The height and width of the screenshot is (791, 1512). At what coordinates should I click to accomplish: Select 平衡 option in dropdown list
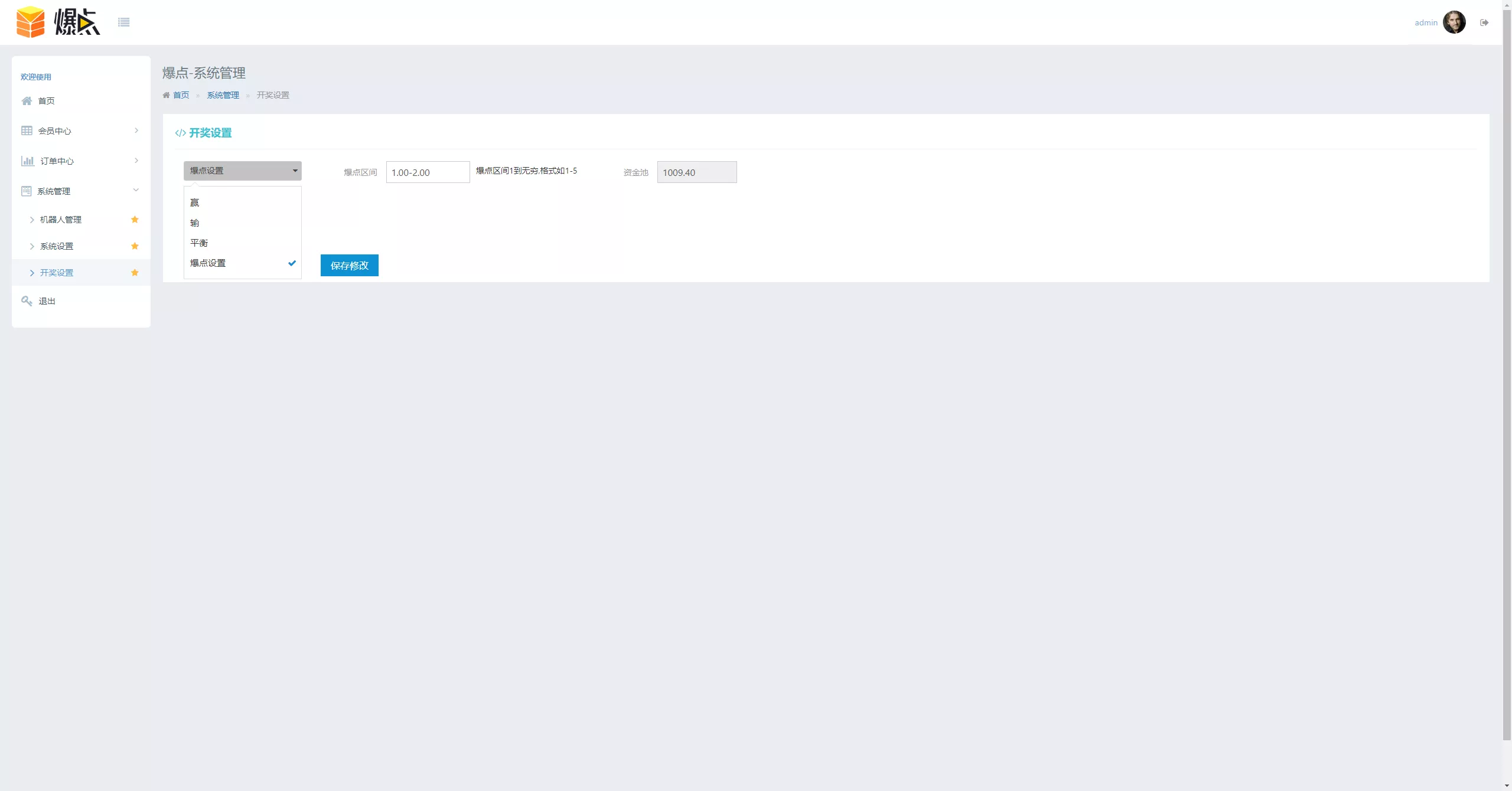pyautogui.click(x=199, y=243)
